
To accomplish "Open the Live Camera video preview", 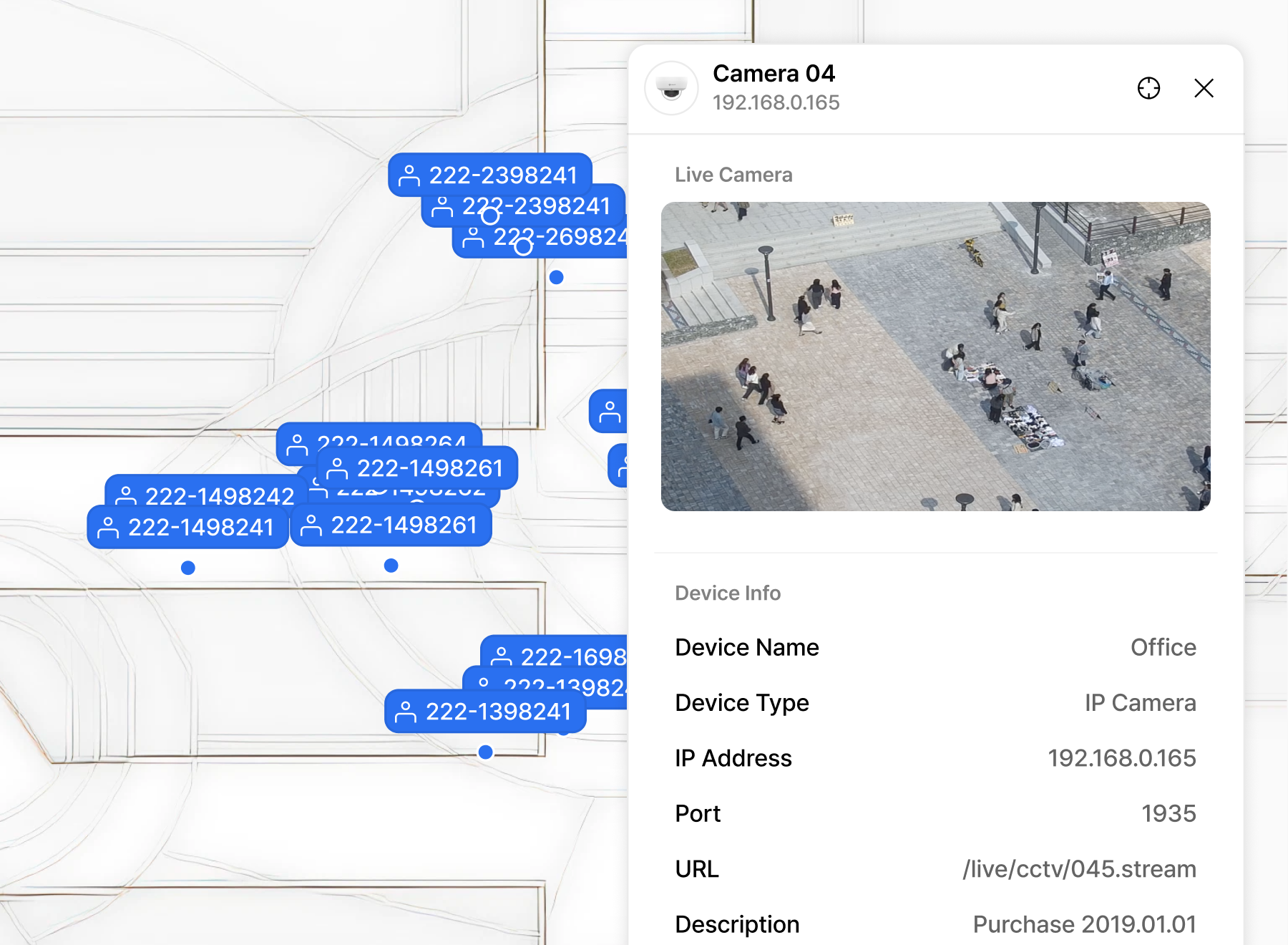I will [x=935, y=357].
